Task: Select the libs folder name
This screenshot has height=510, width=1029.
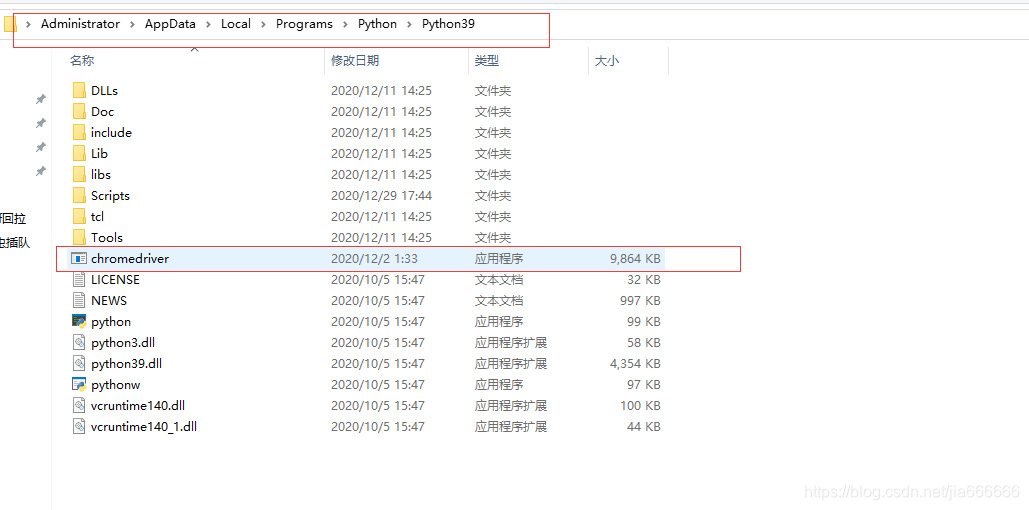Action: [x=101, y=175]
